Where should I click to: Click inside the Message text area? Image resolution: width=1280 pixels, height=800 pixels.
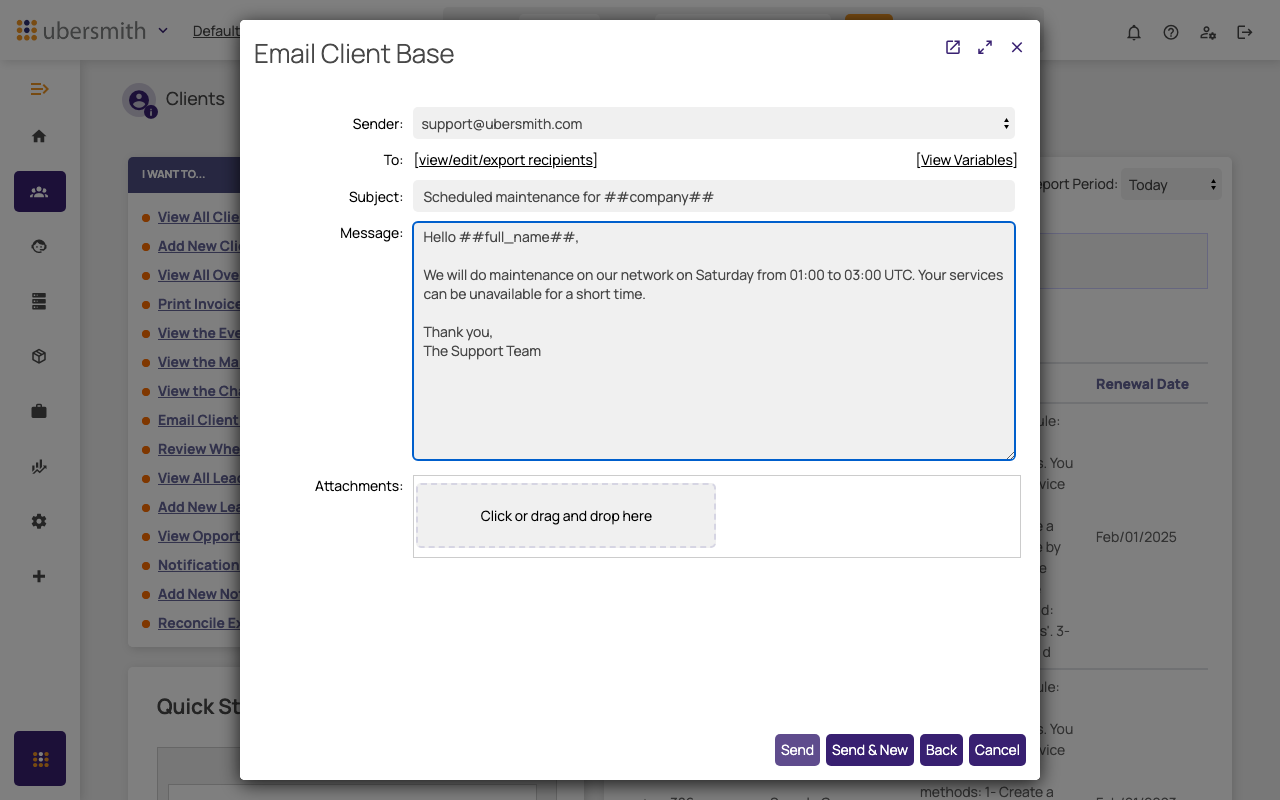[714, 341]
